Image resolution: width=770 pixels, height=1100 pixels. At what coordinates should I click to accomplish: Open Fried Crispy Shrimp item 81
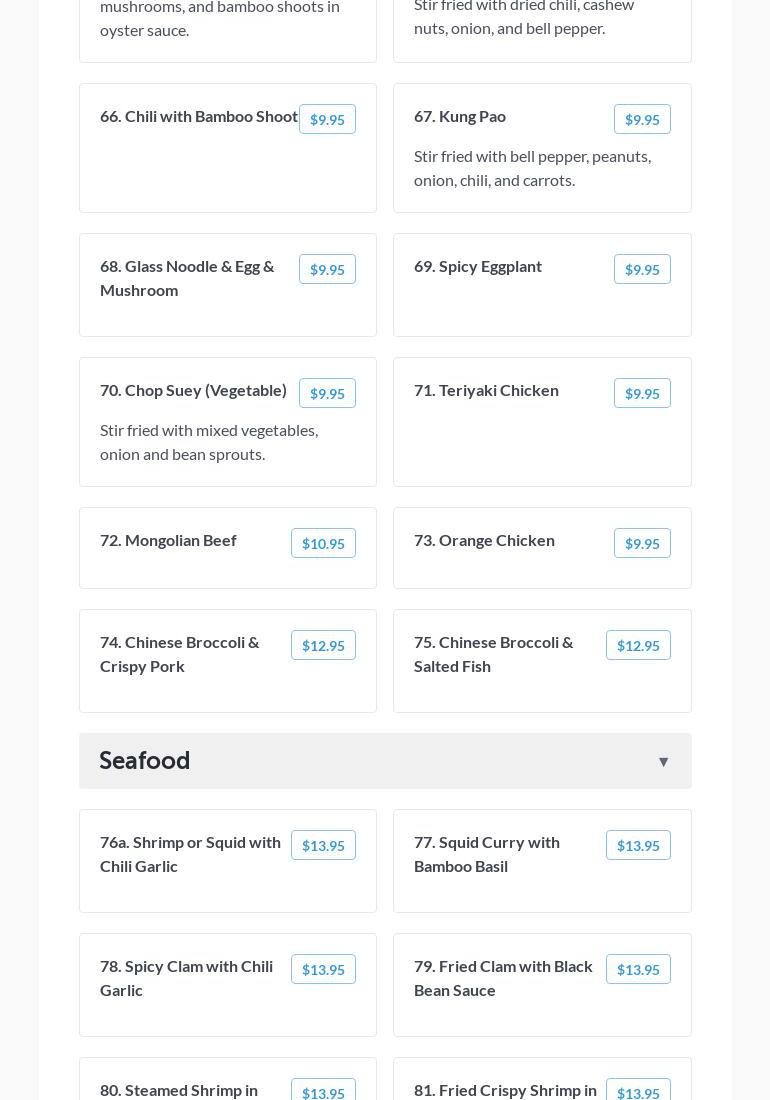[505, 1090]
